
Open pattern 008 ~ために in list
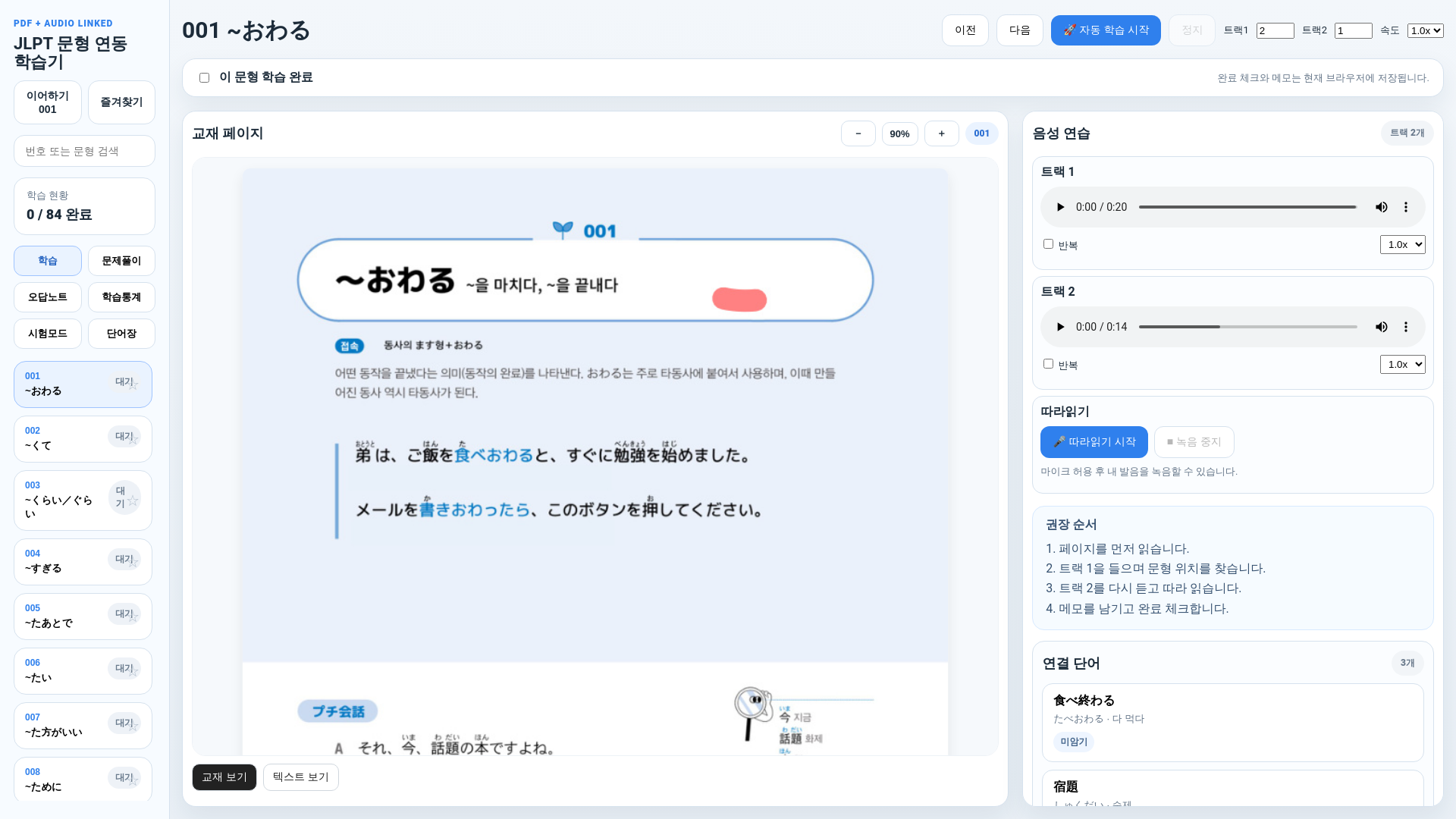click(x=83, y=779)
